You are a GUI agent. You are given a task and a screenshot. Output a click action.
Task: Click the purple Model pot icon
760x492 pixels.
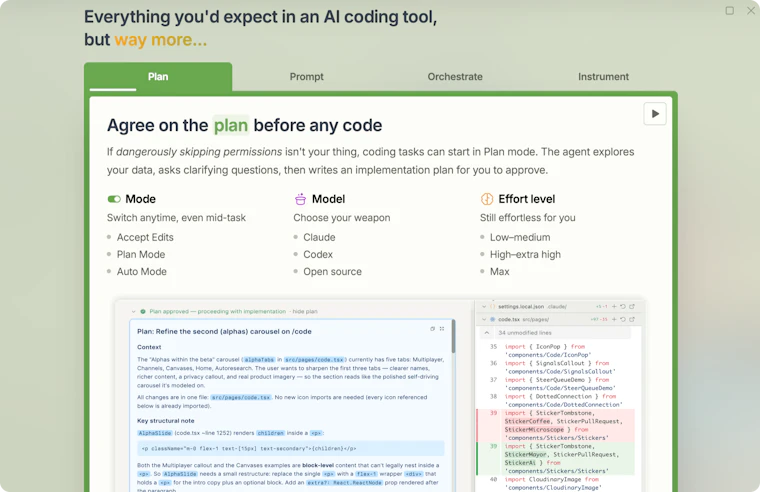pos(301,199)
